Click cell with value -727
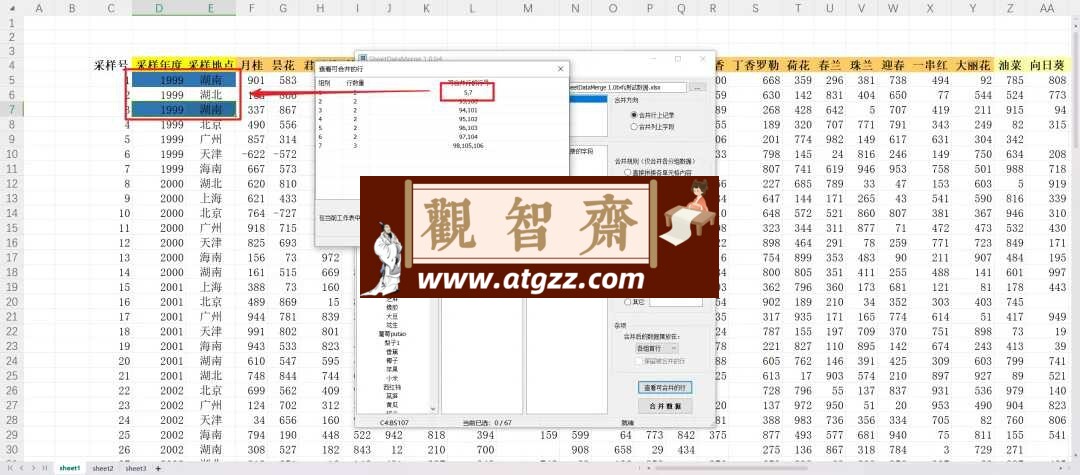The width and height of the screenshot is (1080, 475). pyautogui.click(x=283, y=213)
